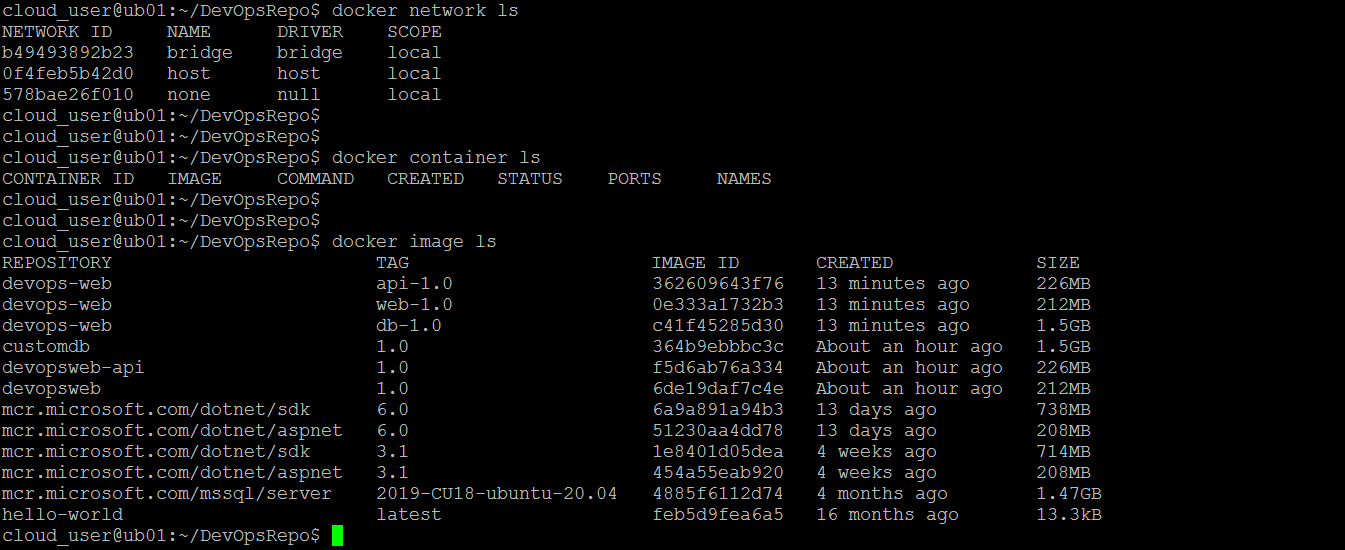Click image ID c41f45285d30
1345x550 pixels.
[x=717, y=326]
